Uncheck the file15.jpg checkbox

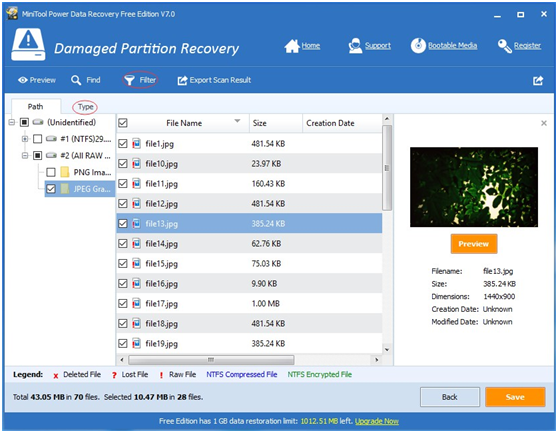123,263
